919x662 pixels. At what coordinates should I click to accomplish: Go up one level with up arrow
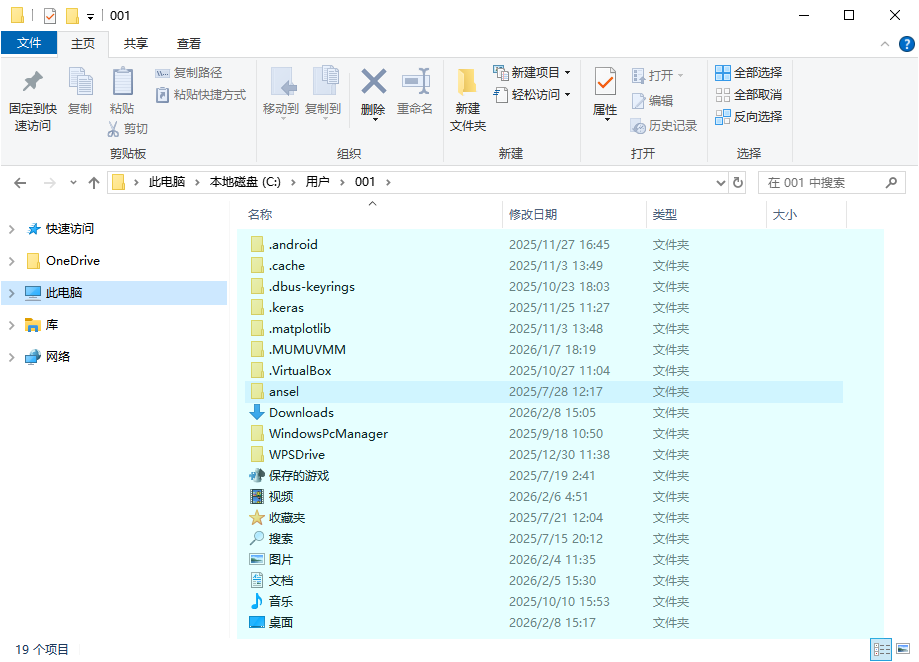pos(94,183)
